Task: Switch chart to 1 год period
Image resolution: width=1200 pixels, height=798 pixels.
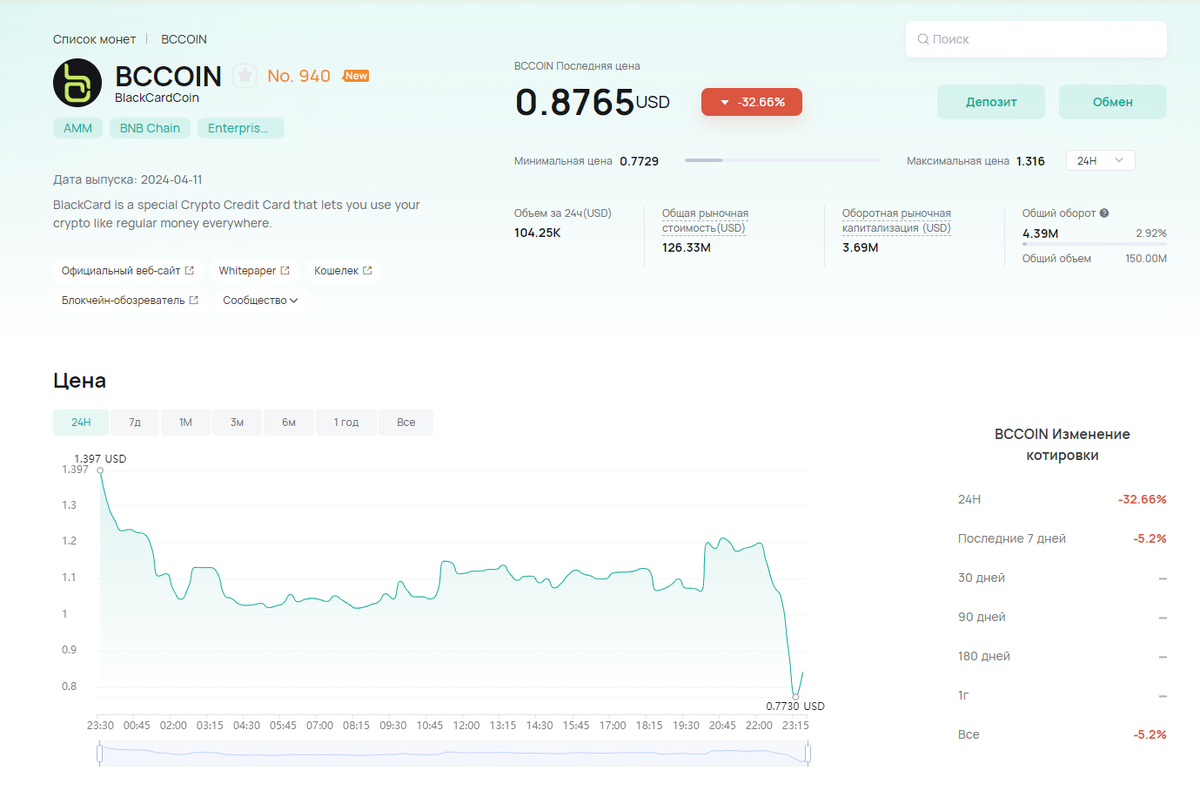Action: coord(346,422)
